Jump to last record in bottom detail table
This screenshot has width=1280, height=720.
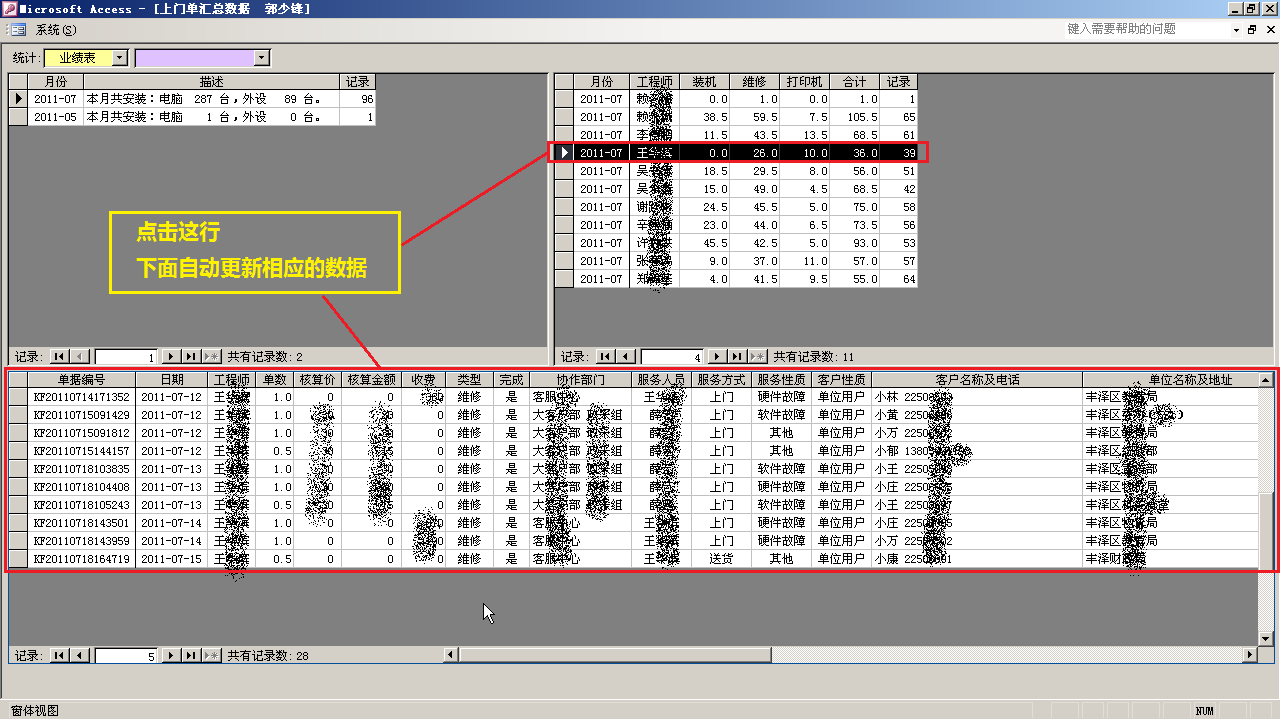click(x=191, y=656)
